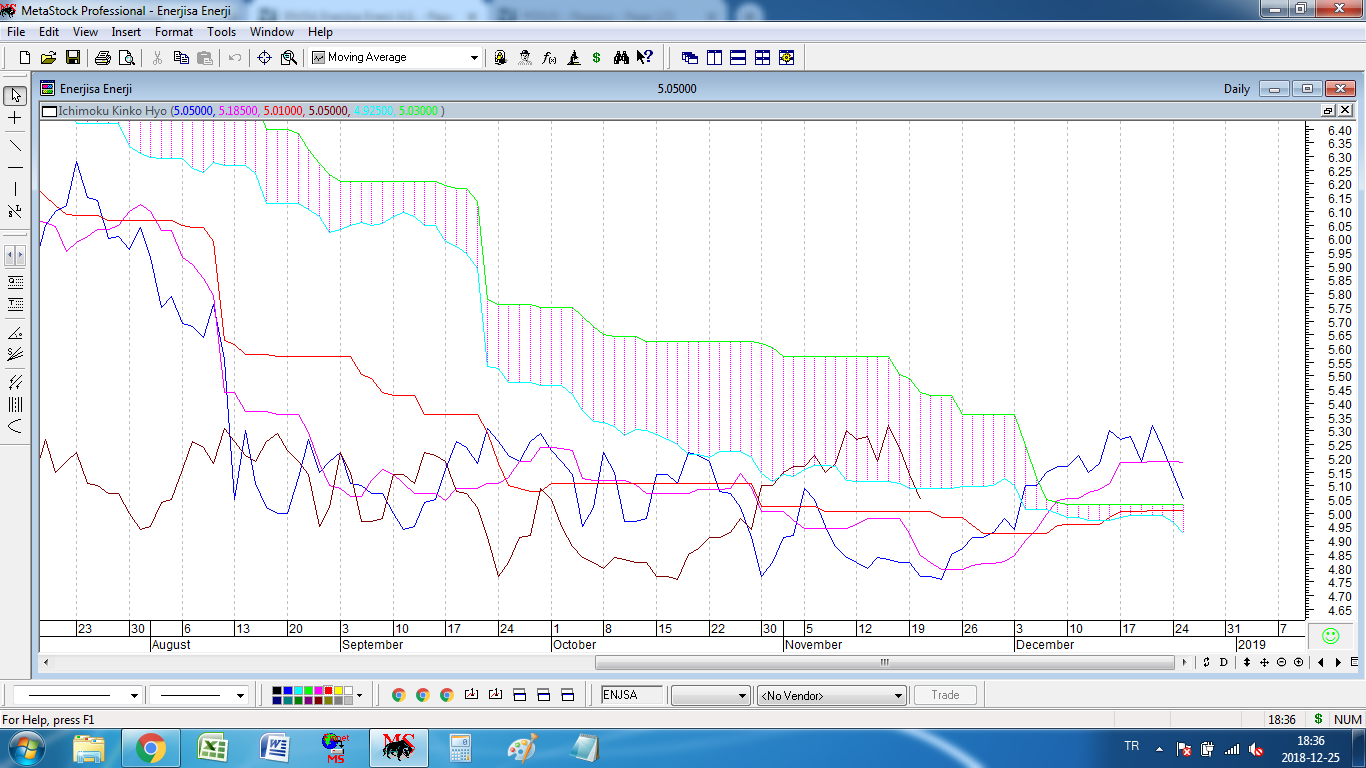Screen dimensions: 1366x768
Task: Click the D periodicity button in chart scrollbar
Action: [x=1223, y=662]
